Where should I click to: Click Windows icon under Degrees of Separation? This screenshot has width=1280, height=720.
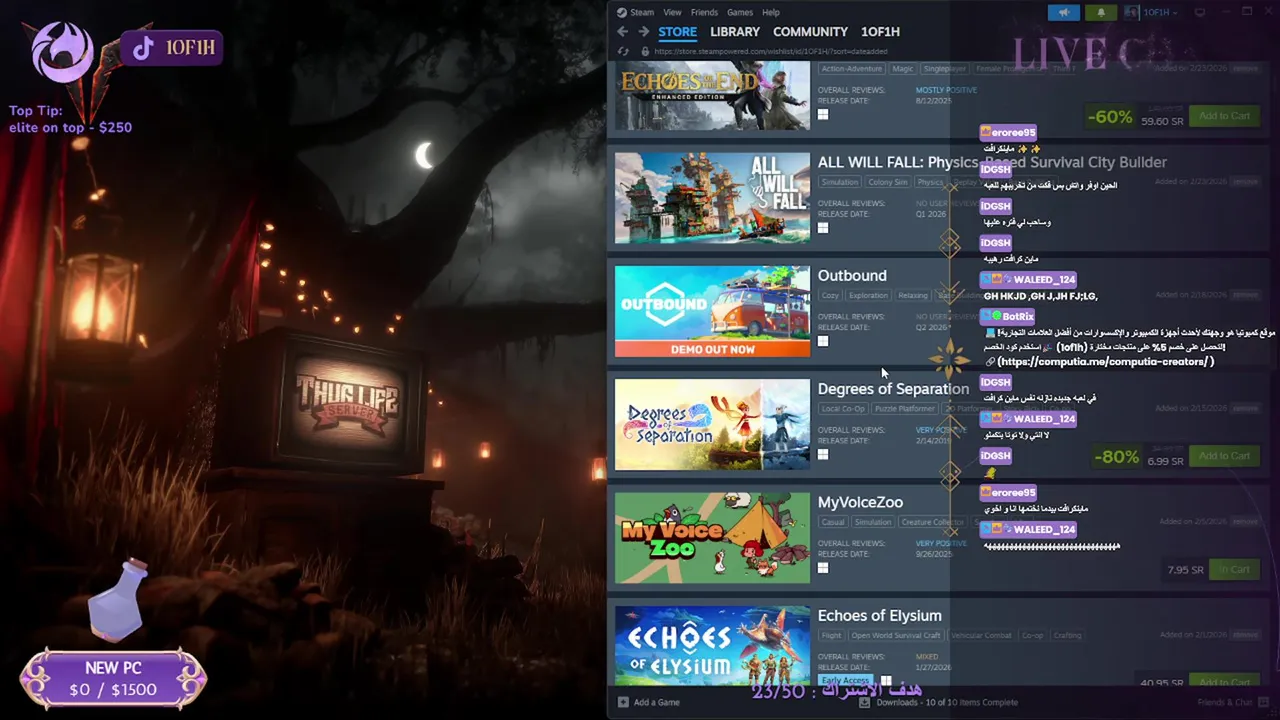[823, 454]
